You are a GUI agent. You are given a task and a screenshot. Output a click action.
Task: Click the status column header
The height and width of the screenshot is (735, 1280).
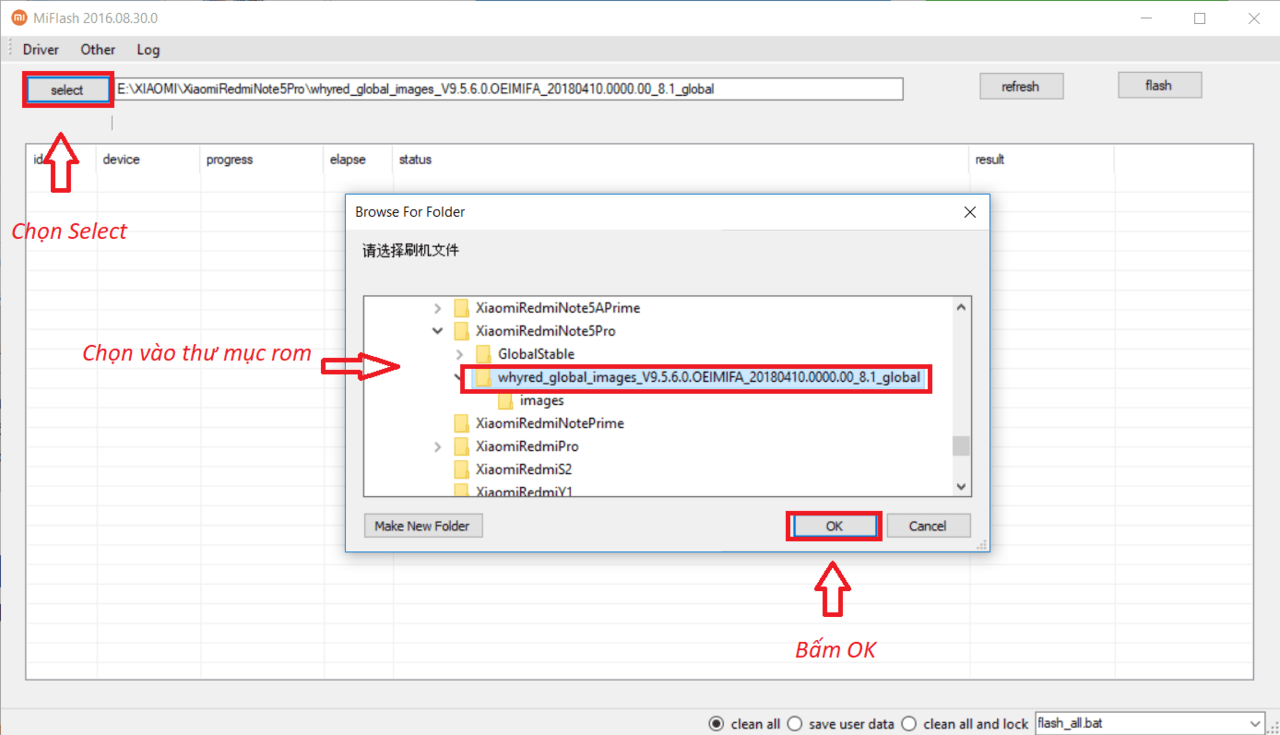415,160
